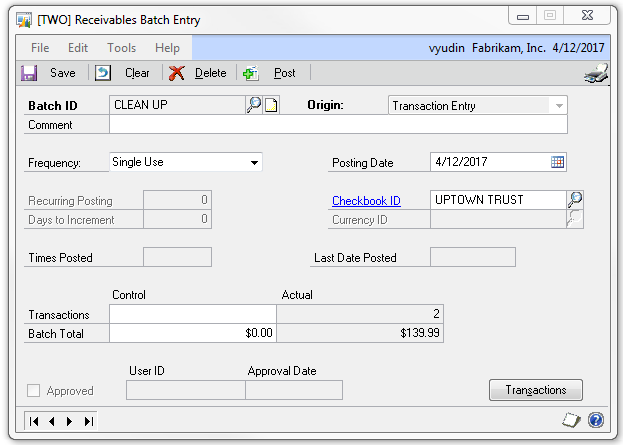The height and width of the screenshot is (445, 623).
Task: Open the Posting Date calendar picker
Action: pos(558,162)
